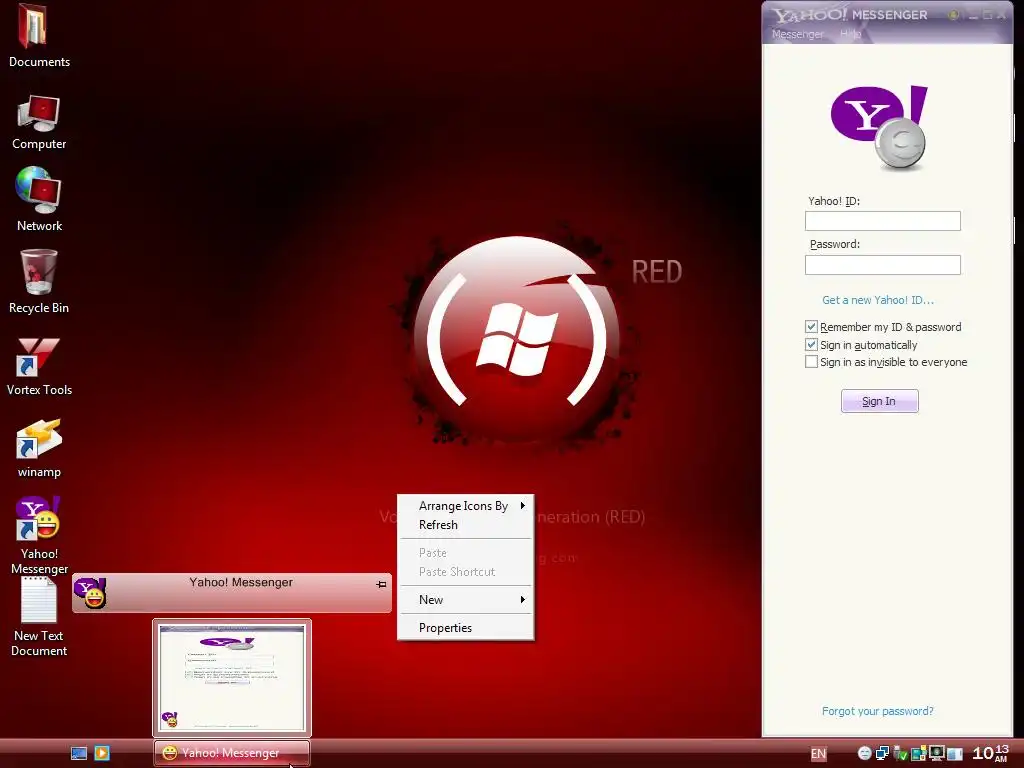Uncheck Sign in automatically

point(811,344)
